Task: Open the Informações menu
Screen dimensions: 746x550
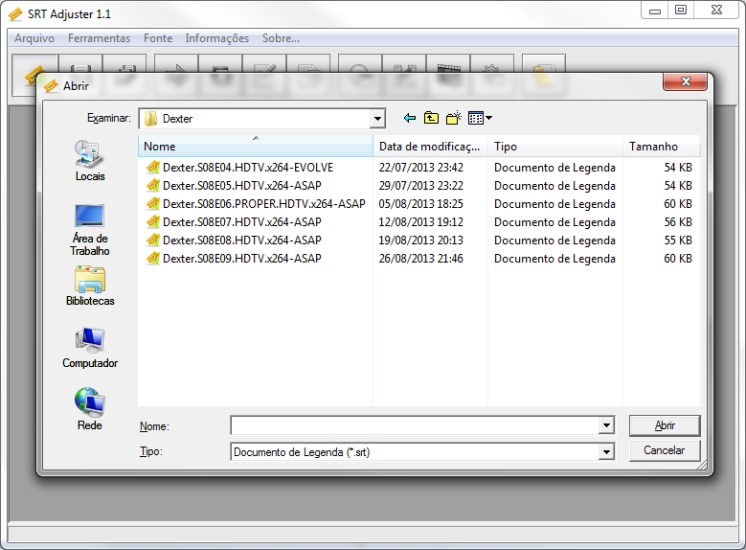Action: [x=217, y=38]
